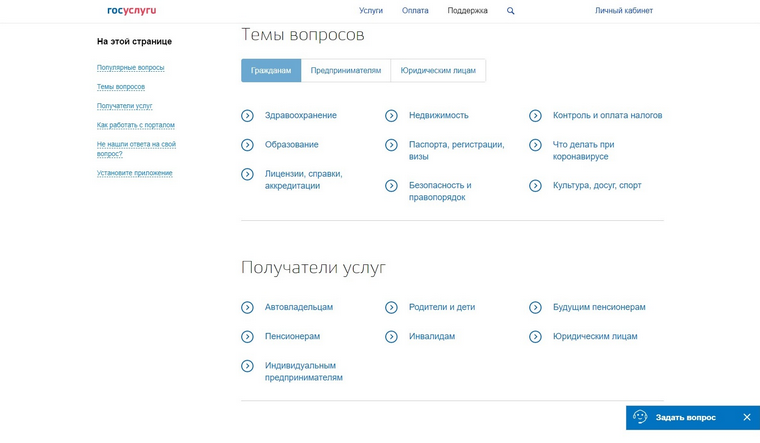Open Паспорта, регистрации, визы topic
The width and height of the screenshot is (760, 443).
457,150
